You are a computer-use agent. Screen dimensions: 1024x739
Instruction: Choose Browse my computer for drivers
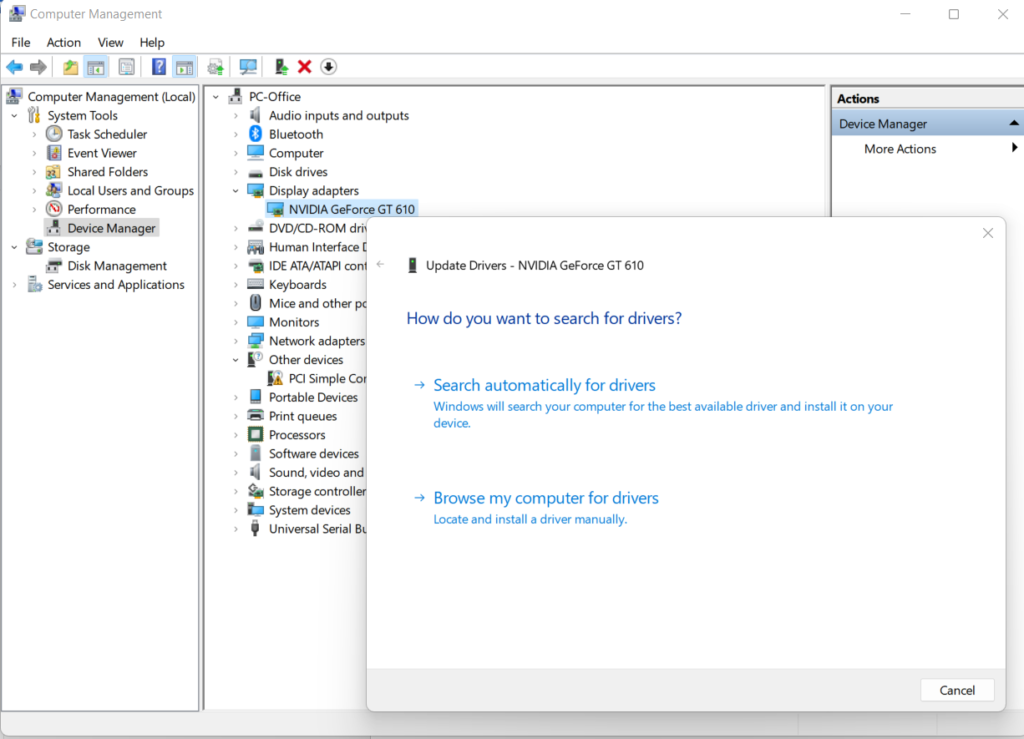546,498
